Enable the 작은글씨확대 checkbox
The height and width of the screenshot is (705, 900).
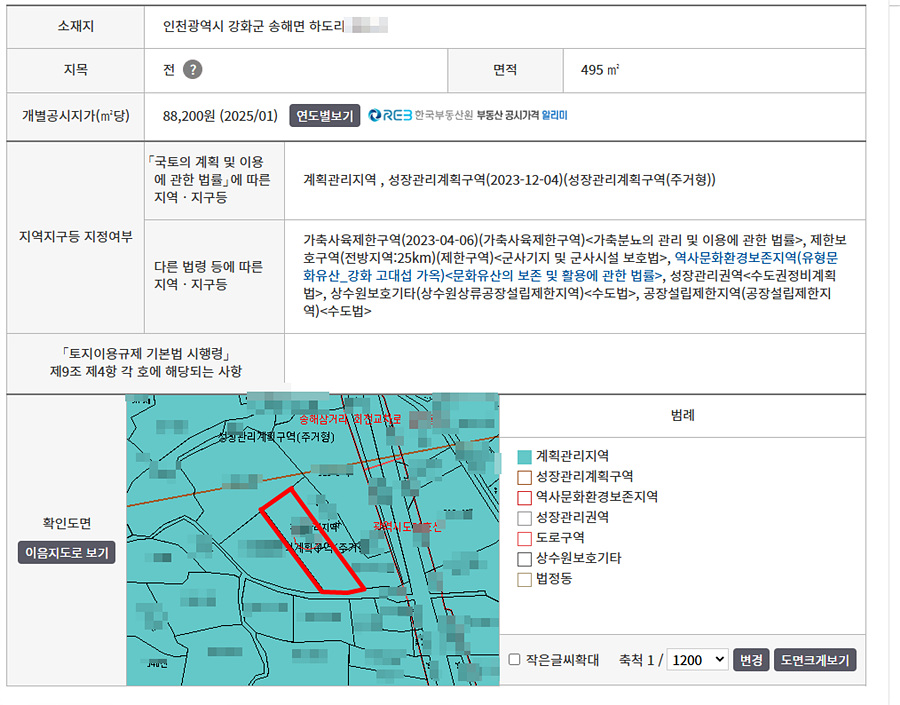tap(514, 660)
